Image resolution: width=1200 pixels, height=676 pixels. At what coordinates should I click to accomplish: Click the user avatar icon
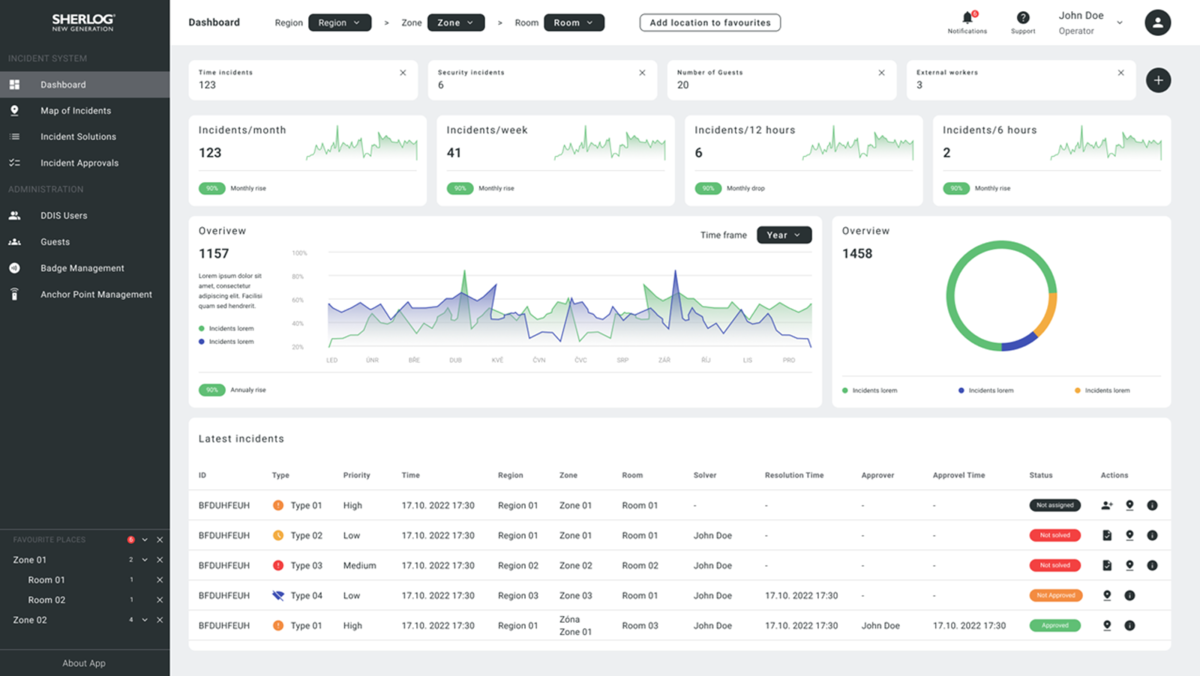1157,23
